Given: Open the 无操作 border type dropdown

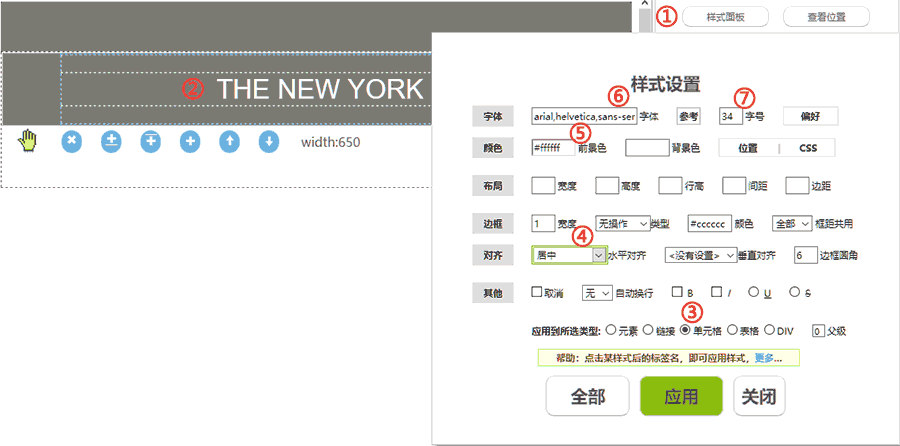Looking at the screenshot, I should pos(623,223).
